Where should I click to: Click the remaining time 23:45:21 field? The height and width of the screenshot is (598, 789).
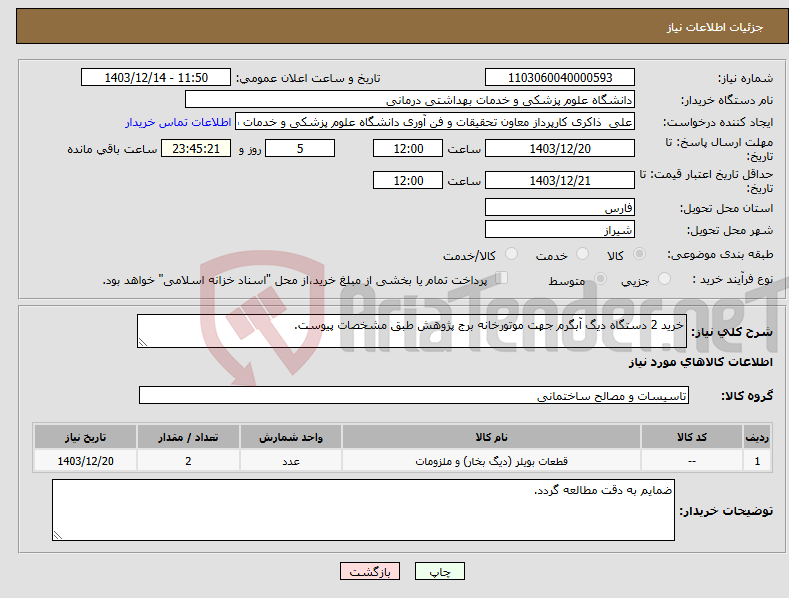196,148
